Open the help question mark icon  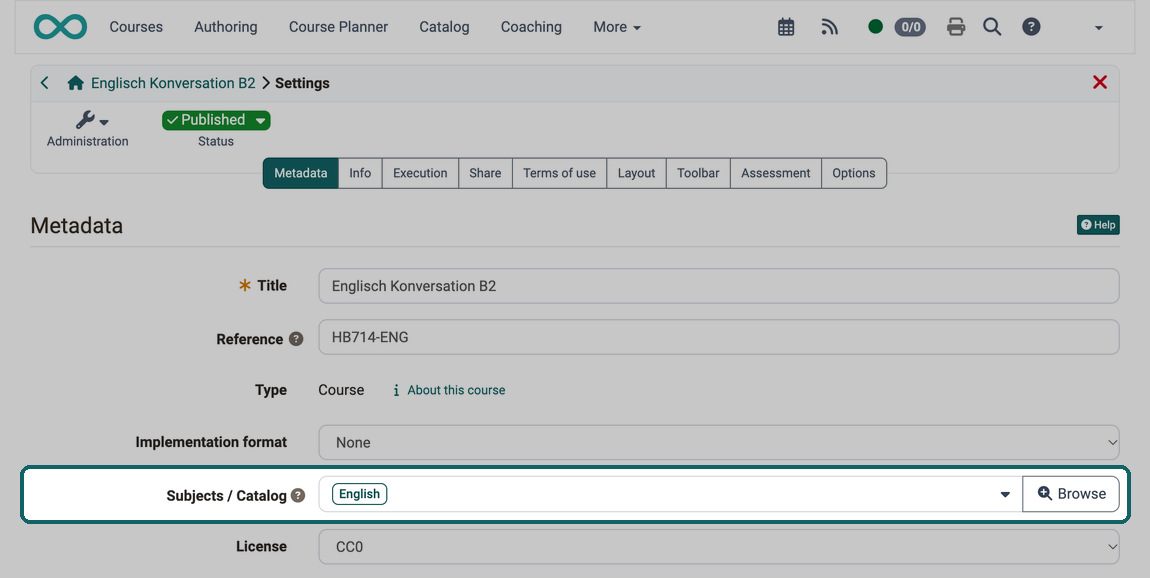1031,27
